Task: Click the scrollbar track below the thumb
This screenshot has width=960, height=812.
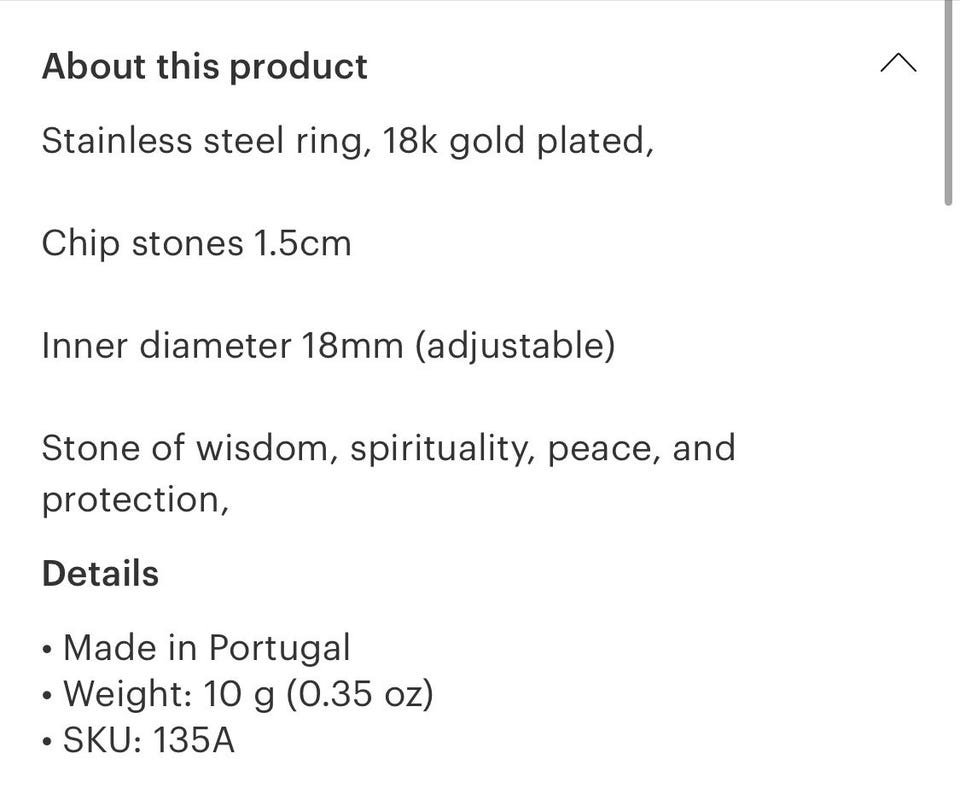Action: (948, 508)
